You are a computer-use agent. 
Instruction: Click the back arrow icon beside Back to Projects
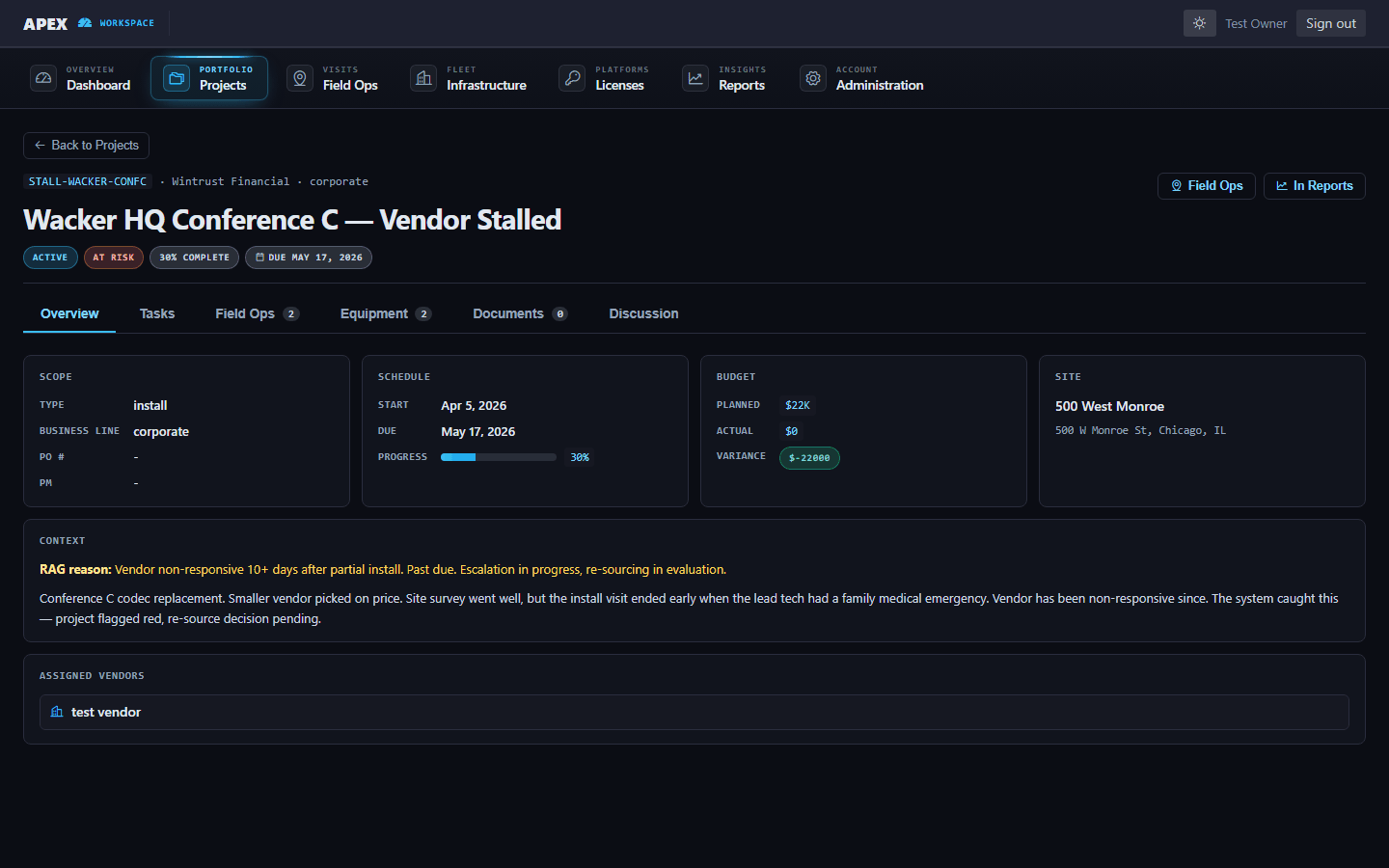pyautogui.click(x=40, y=146)
